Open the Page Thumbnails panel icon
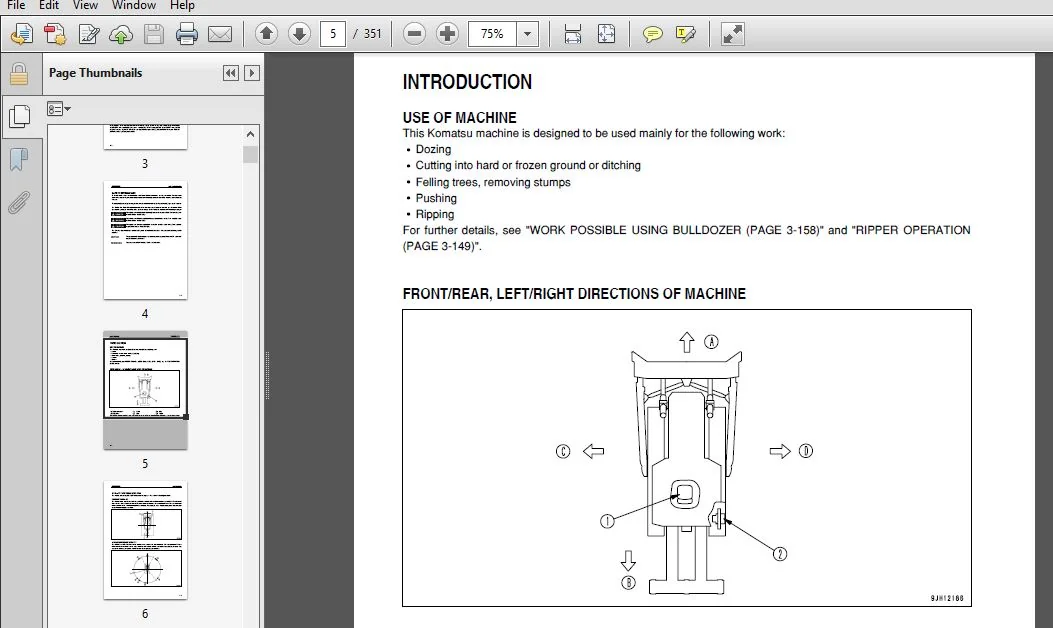1053x628 pixels. point(20,116)
